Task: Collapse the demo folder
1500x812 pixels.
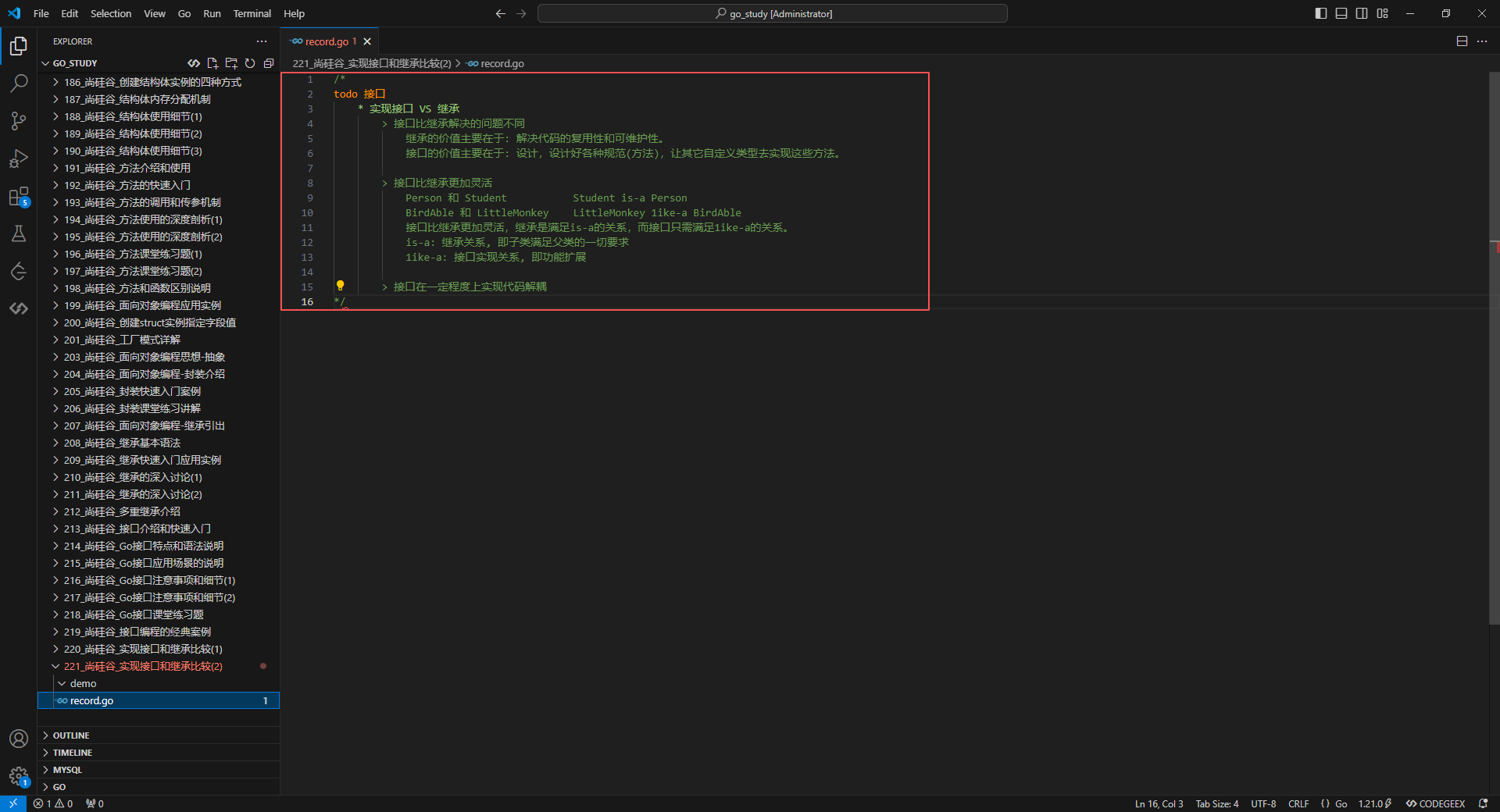Action: point(159,683)
